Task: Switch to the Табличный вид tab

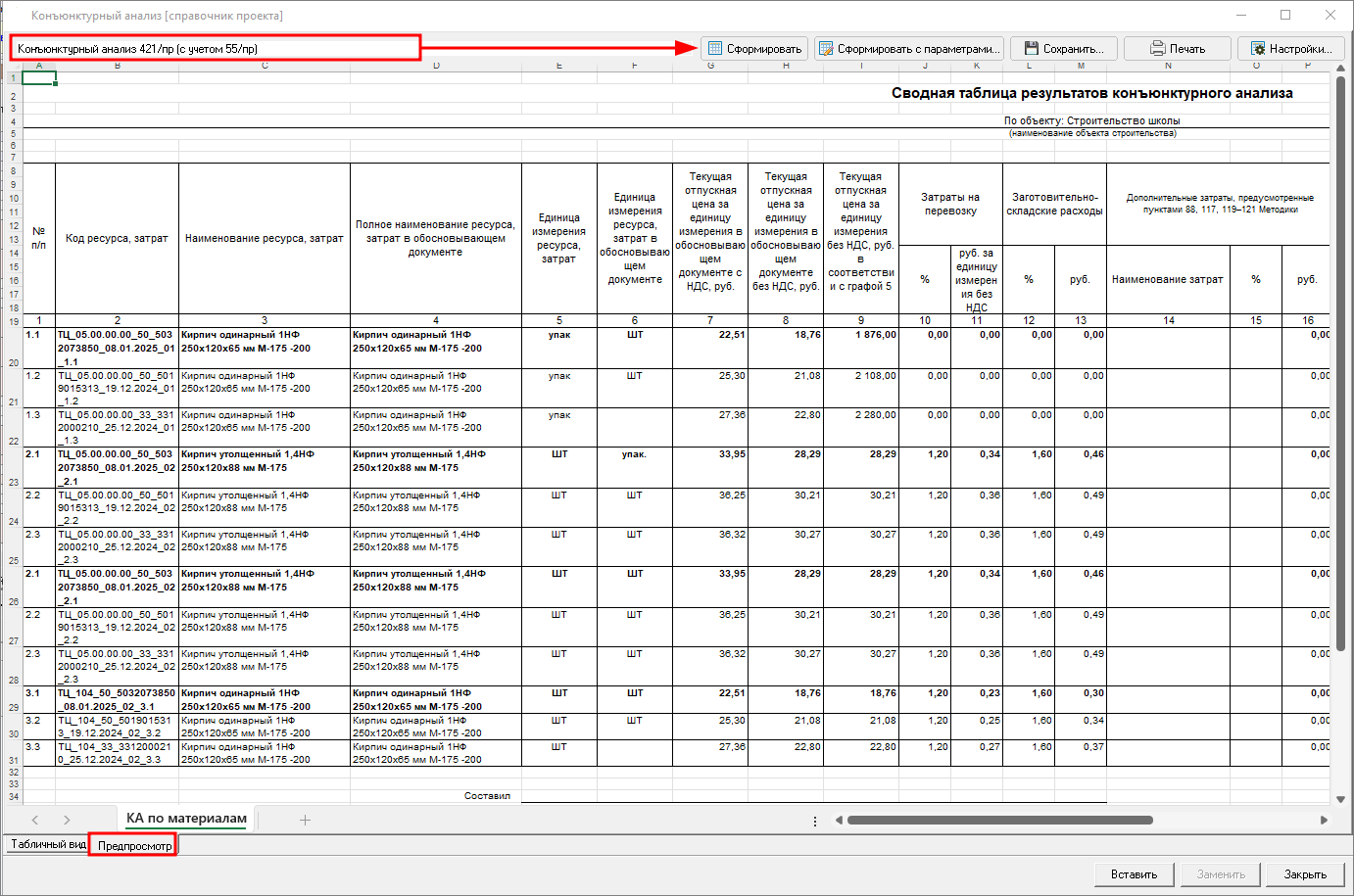Action: pos(48,844)
